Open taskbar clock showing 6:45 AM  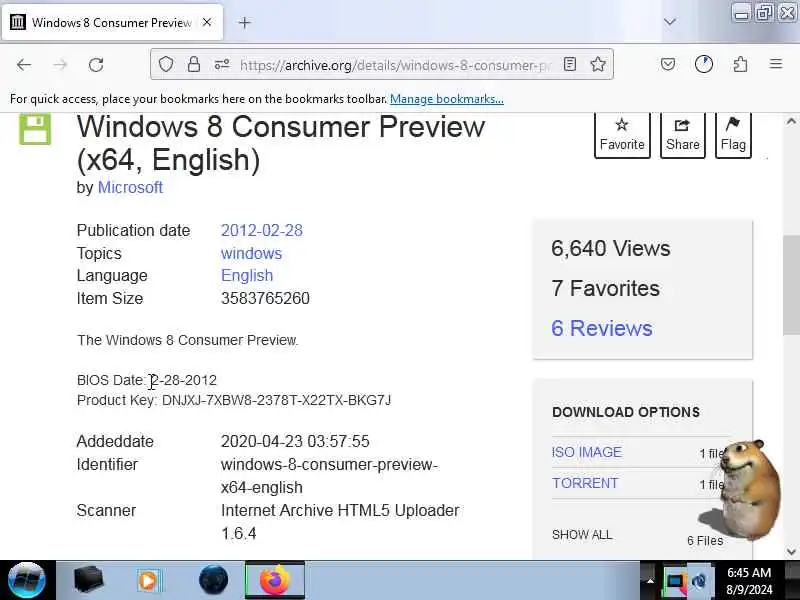[749, 581]
